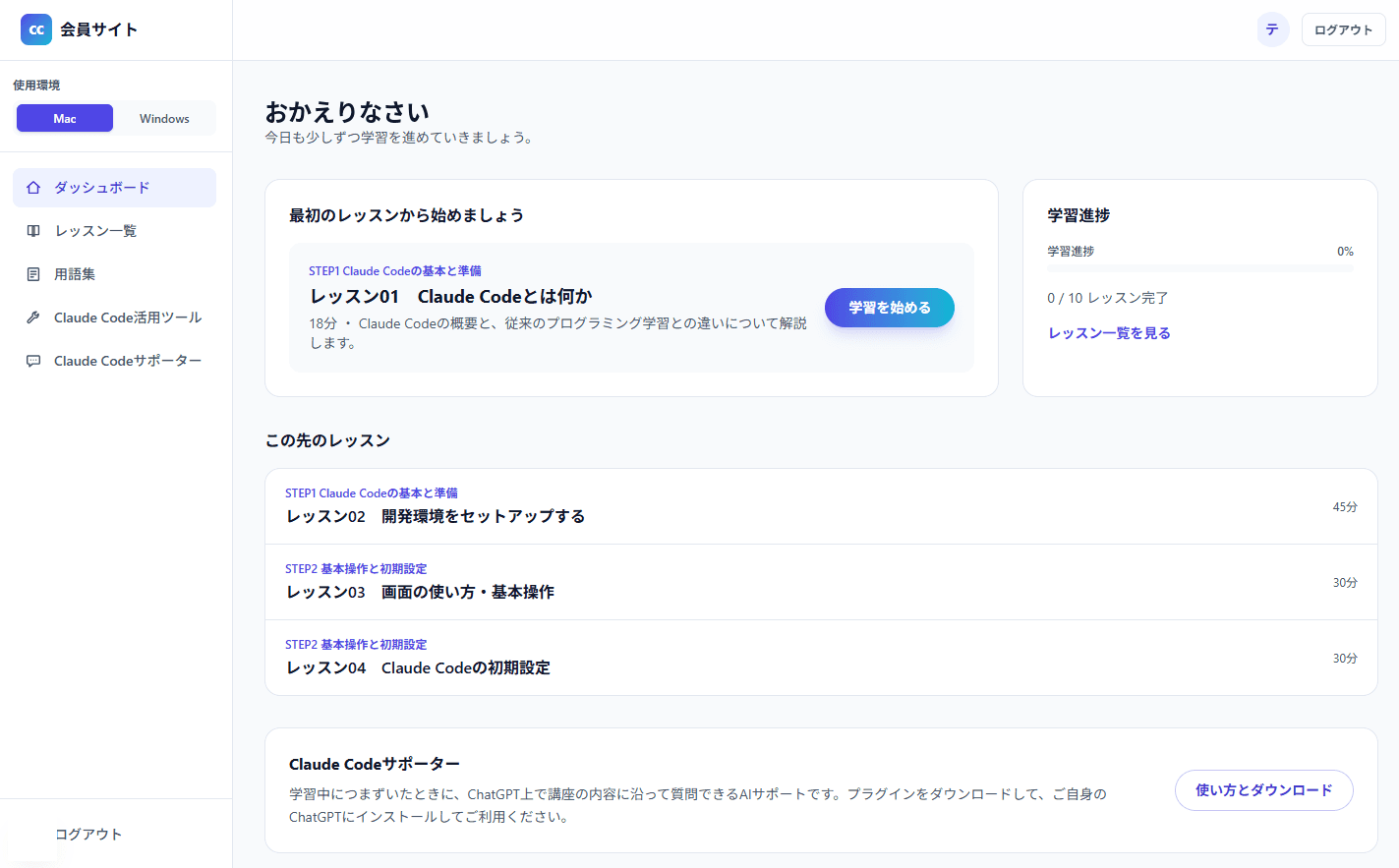Click the ダッシュボード home icon
The image size is (1399, 868).
pyautogui.click(x=33, y=188)
